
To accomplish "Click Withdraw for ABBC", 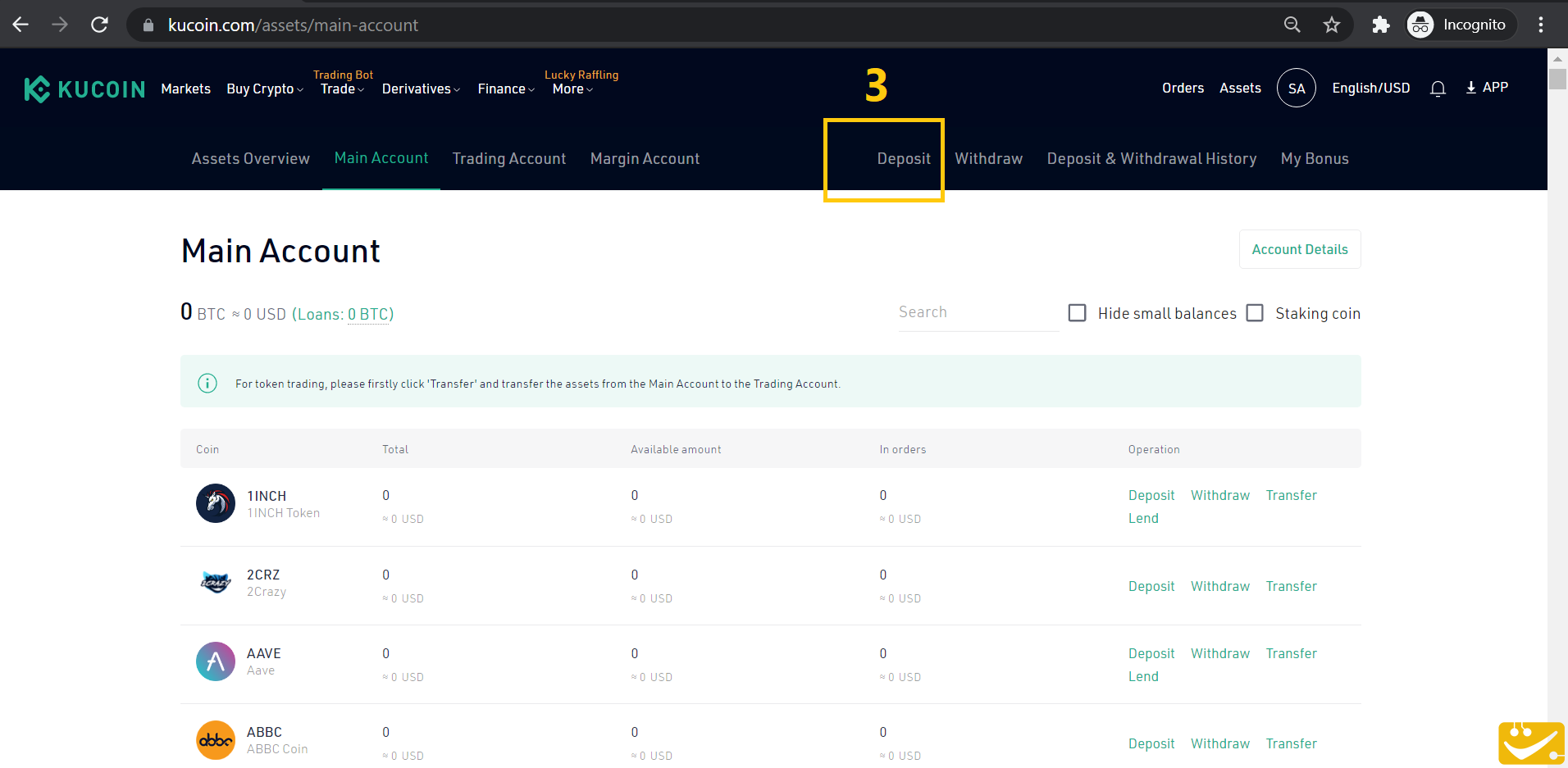I will 1220,743.
